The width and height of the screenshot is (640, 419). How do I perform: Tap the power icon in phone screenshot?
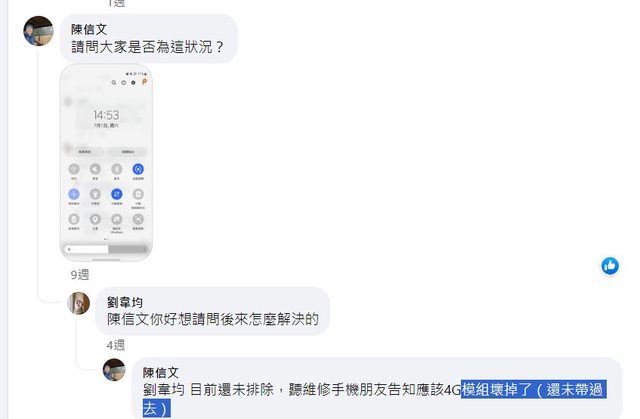click(x=123, y=82)
